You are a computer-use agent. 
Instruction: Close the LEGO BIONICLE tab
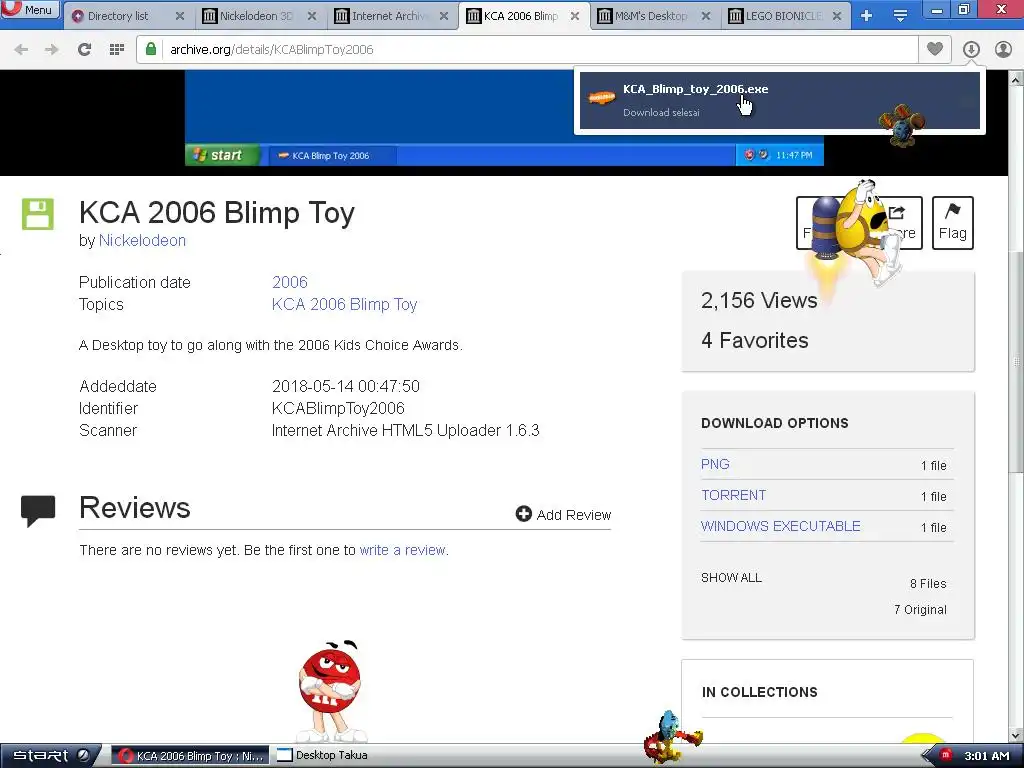pos(837,16)
